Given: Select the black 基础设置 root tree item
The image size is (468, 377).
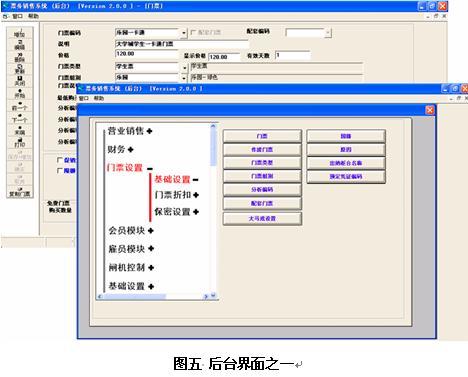Looking at the screenshot, I should coord(126,286).
